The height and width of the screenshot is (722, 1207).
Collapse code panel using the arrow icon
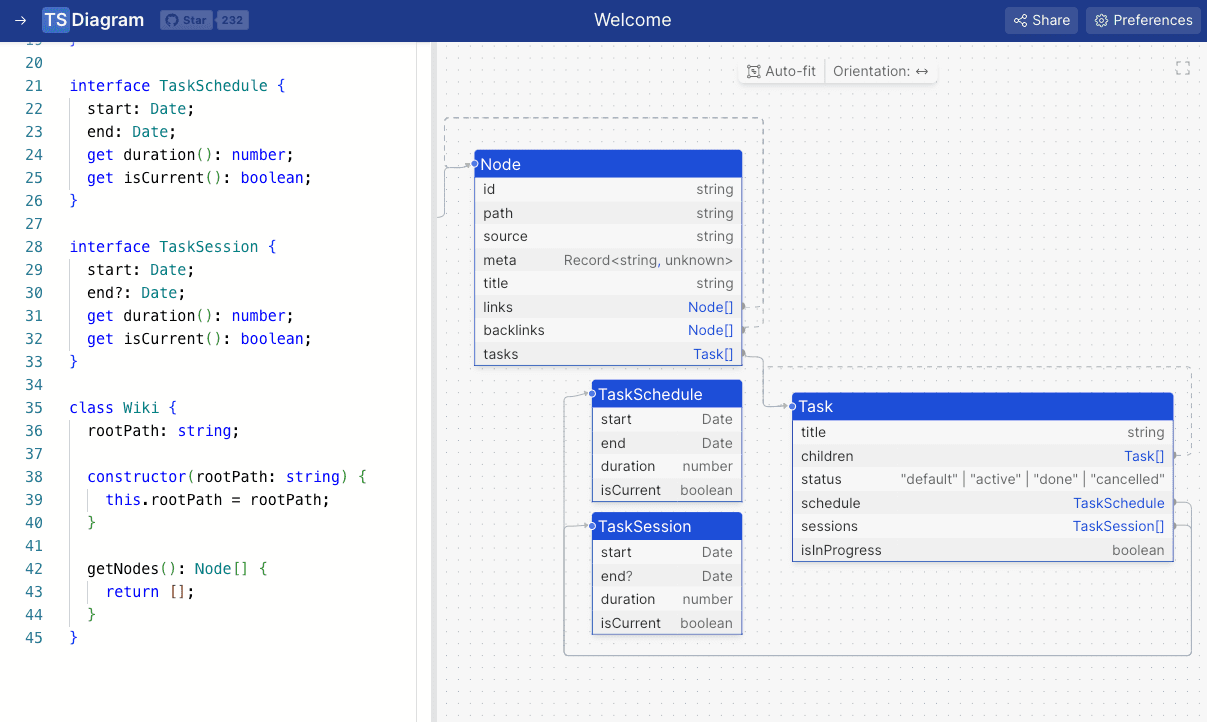point(20,19)
